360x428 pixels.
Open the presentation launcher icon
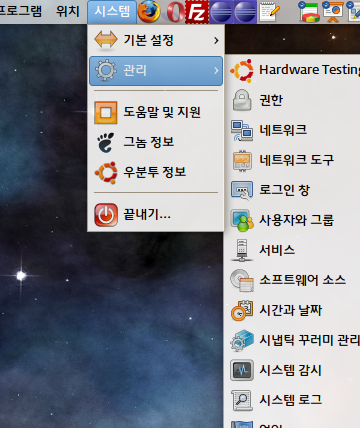coord(333,12)
